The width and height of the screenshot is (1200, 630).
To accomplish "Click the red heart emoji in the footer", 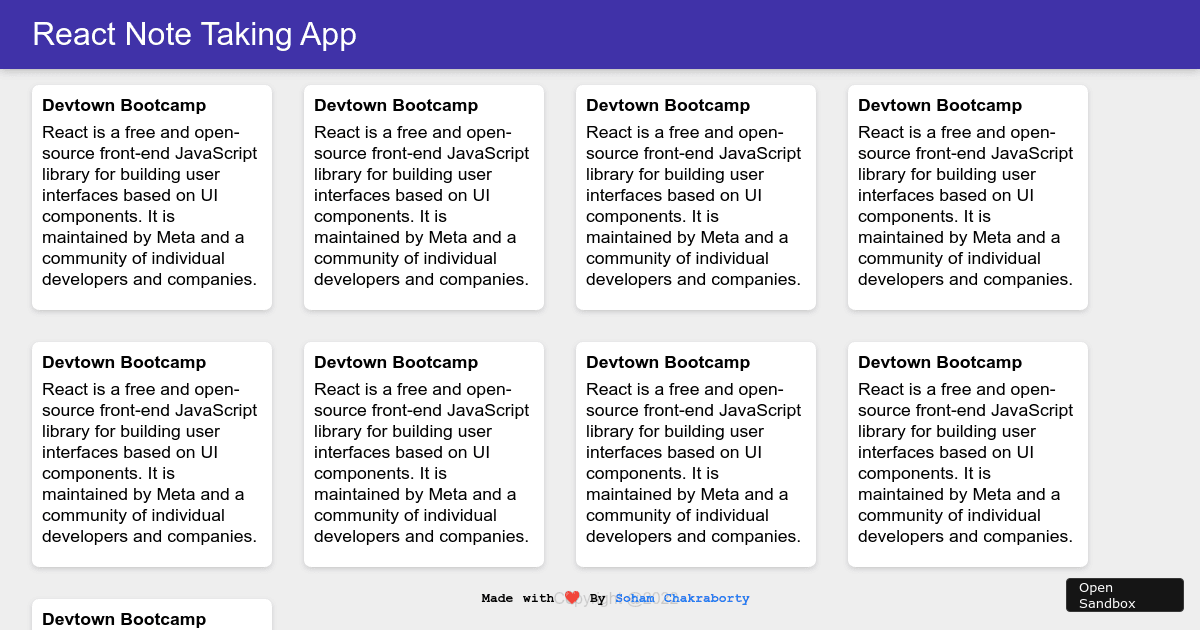I will coord(571,597).
